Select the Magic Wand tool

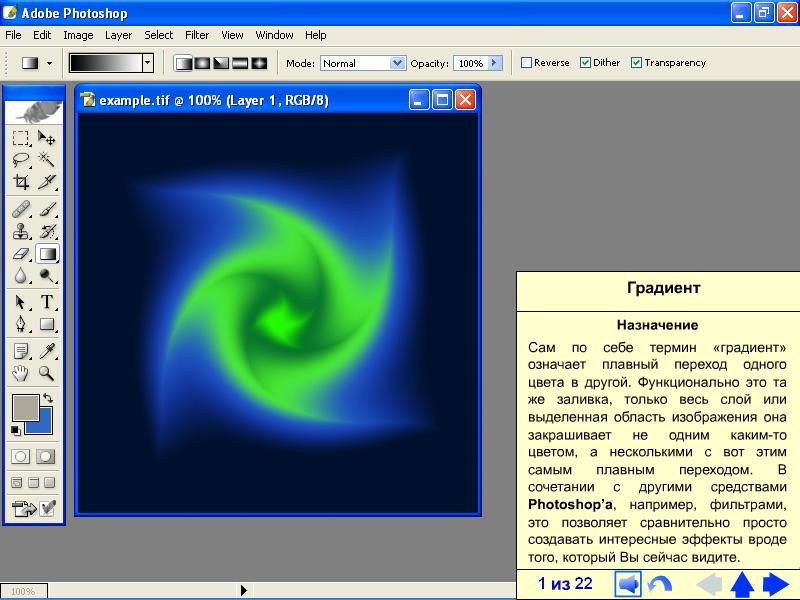47,160
